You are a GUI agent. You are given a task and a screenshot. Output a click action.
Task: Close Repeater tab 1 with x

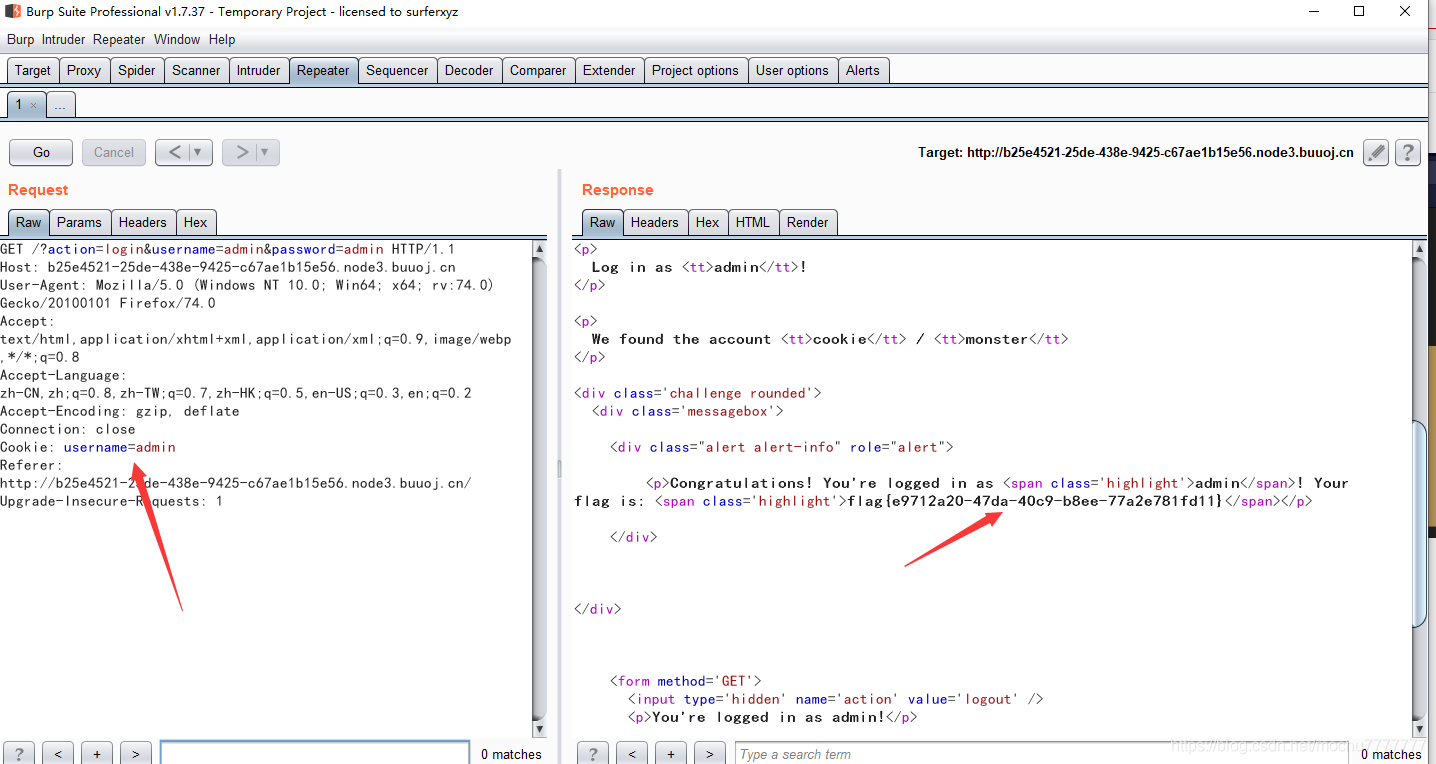tap(33, 105)
